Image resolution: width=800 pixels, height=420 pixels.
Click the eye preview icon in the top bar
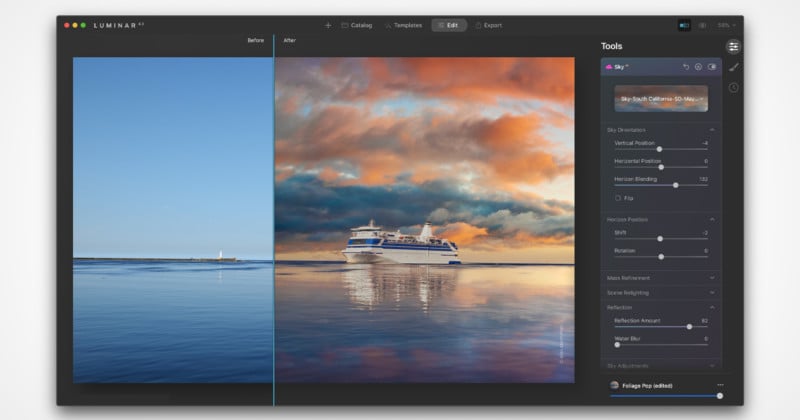[702, 25]
